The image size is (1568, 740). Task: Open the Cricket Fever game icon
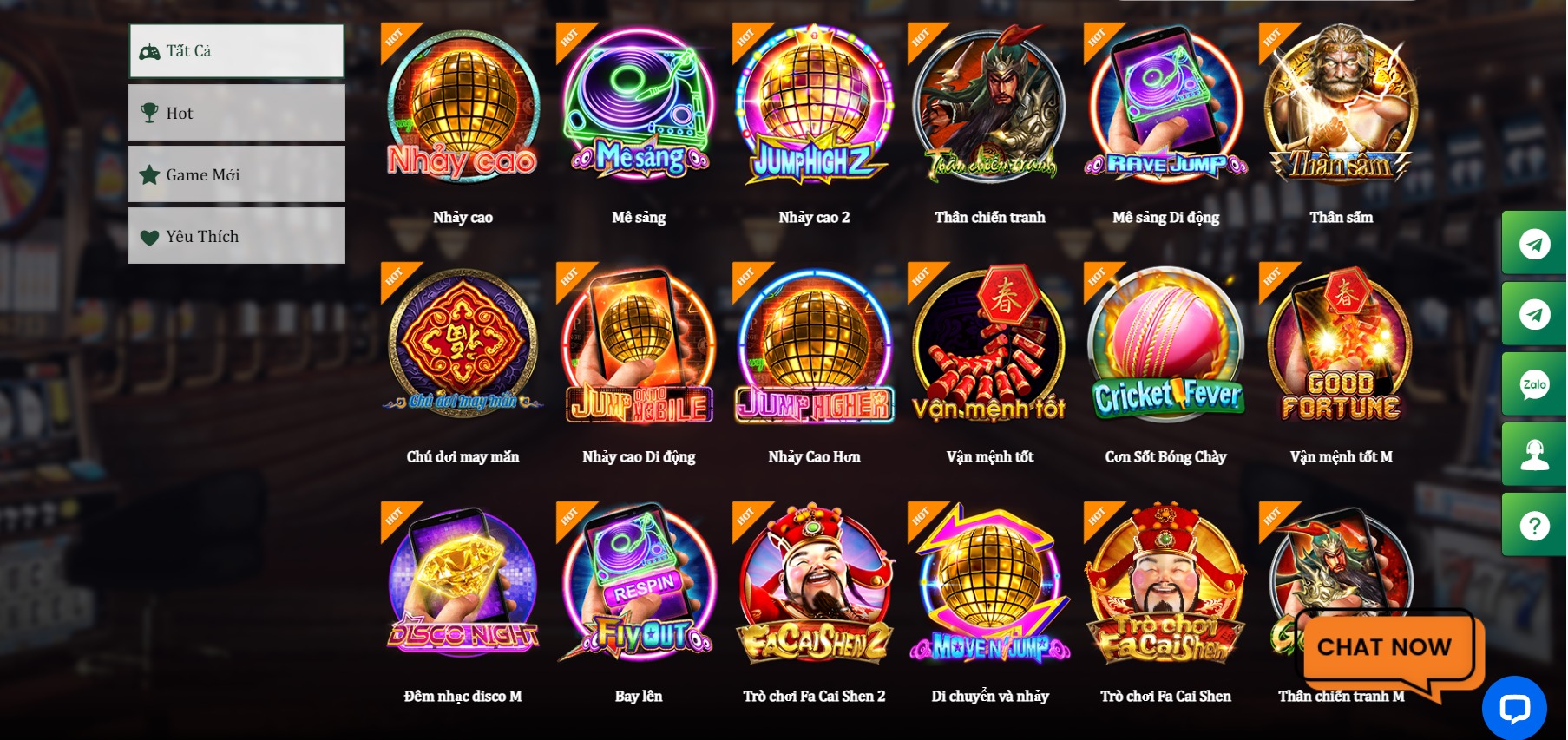point(1165,344)
